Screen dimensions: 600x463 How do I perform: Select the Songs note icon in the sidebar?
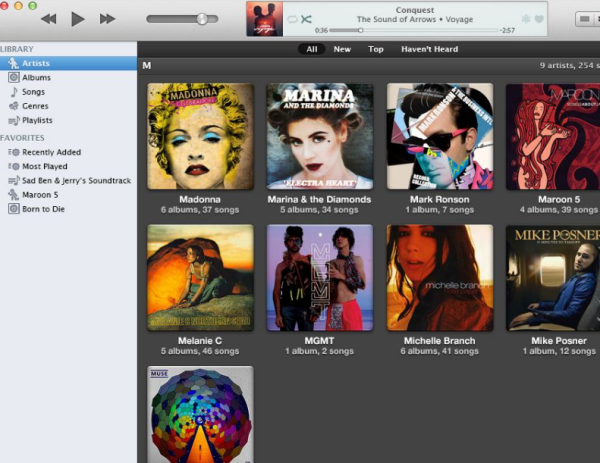tap(14, 92)
